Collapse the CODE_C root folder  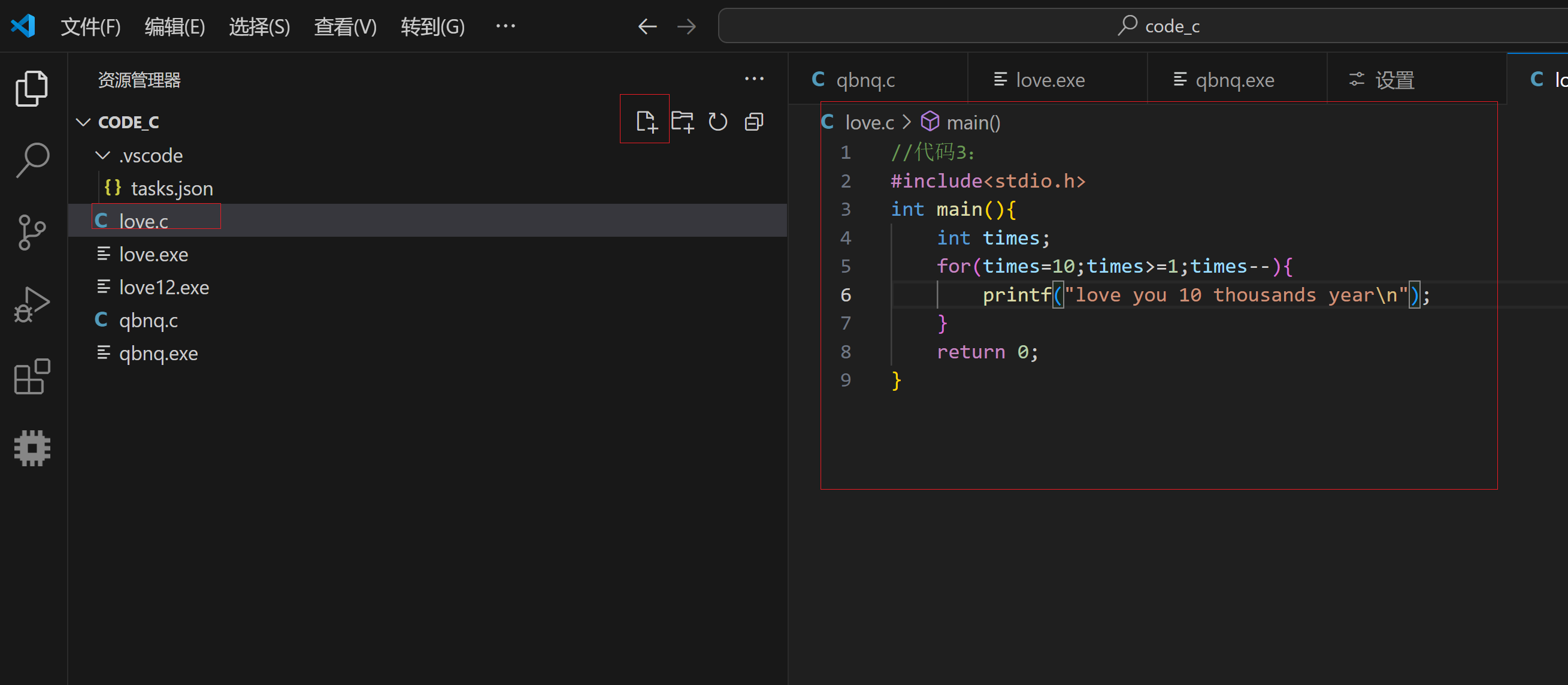tap(83, 122)
